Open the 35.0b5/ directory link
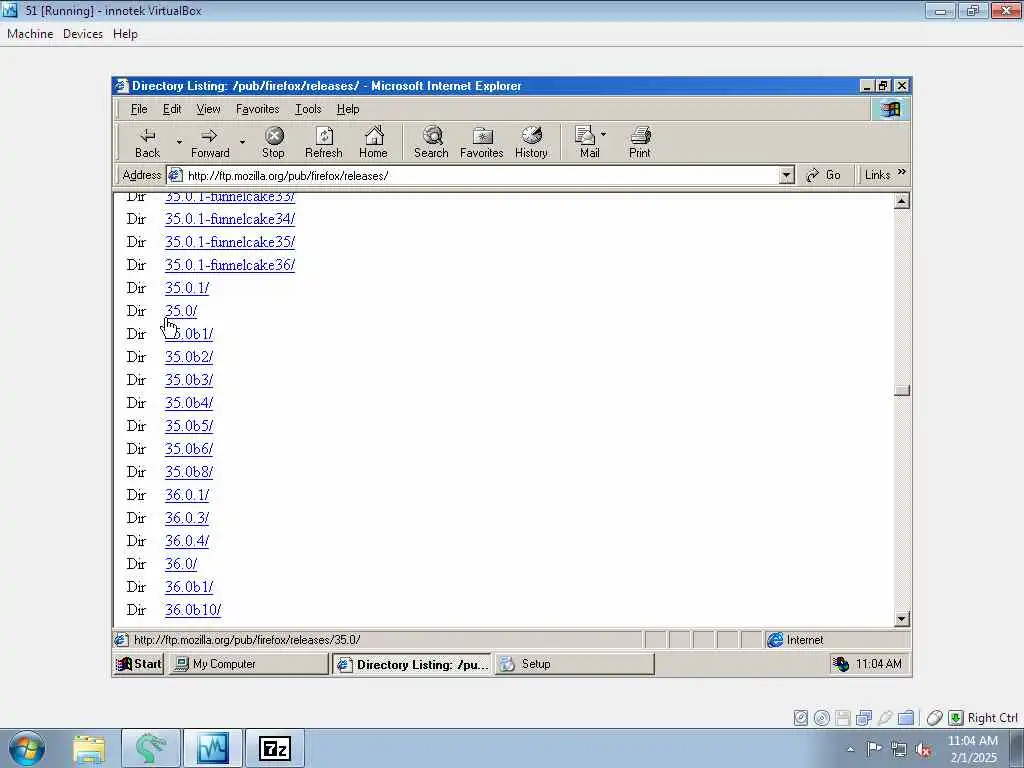Viewport: 1024px width, 768px height. [189, 426]
